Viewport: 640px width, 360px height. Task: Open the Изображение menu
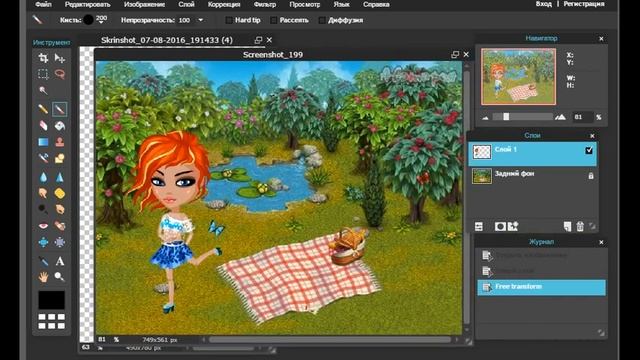pos(144,4)
